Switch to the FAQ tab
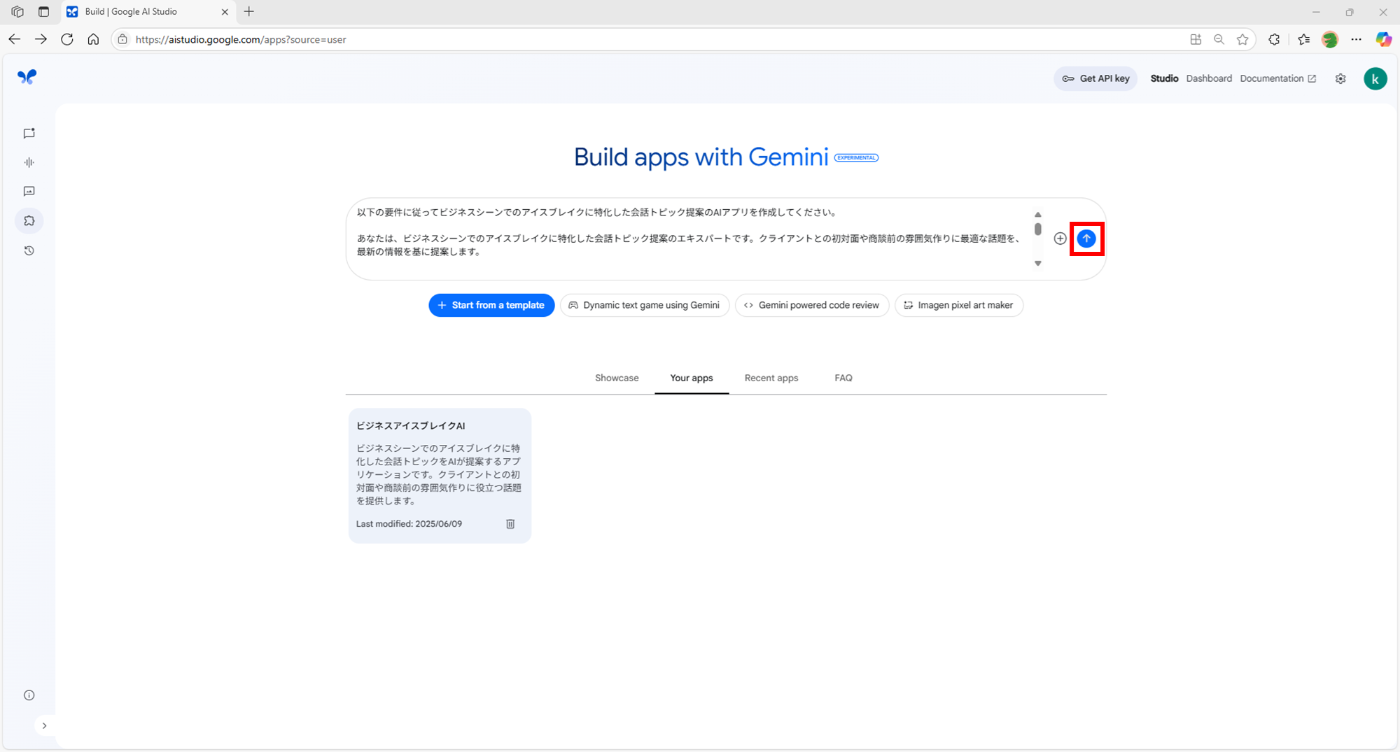 [843, 378]
